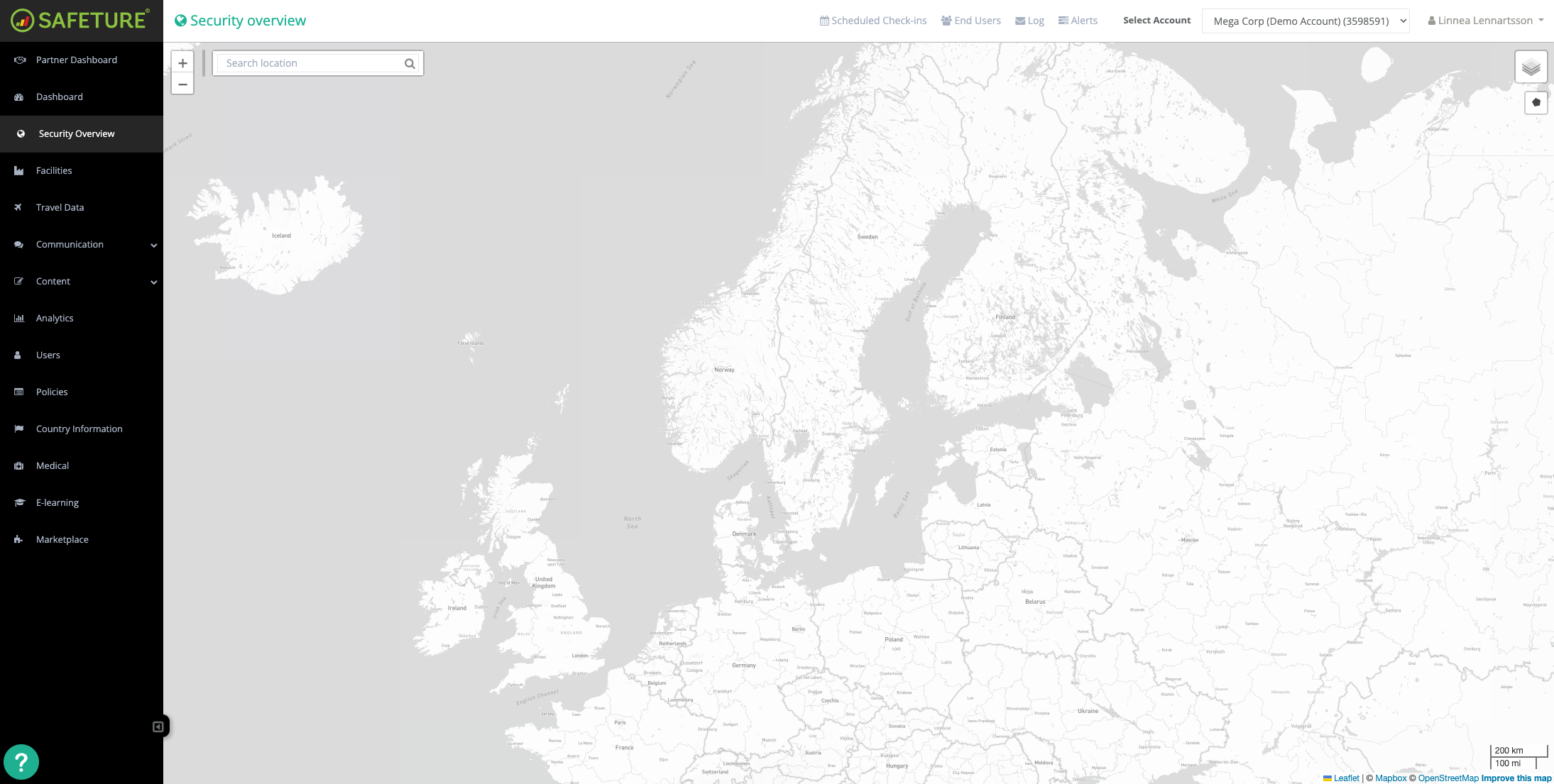Open the help question mark button
1554x784 pixels.
click(21, 761)
